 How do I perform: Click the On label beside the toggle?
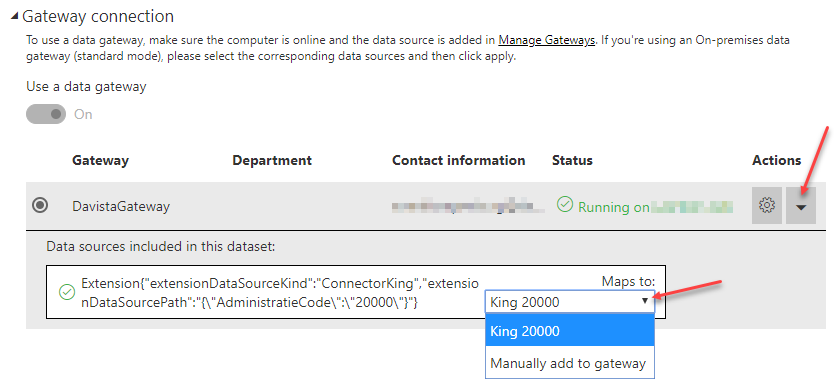83,114
